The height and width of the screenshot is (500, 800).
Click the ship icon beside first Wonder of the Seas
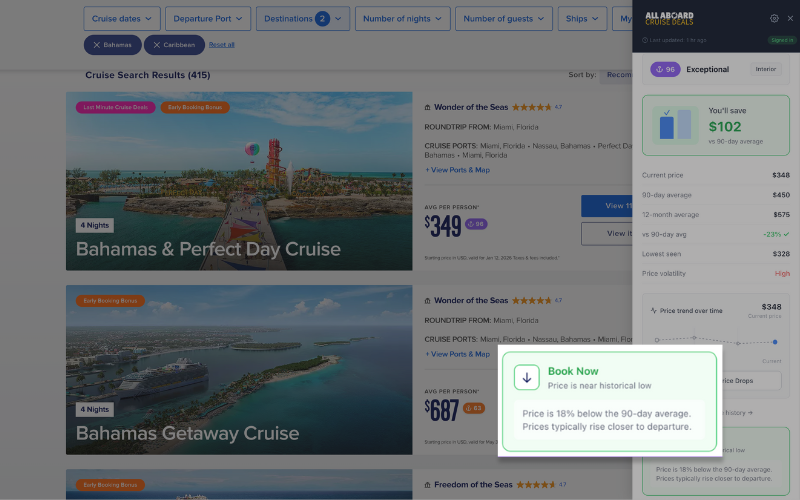(x=428, y=107)
